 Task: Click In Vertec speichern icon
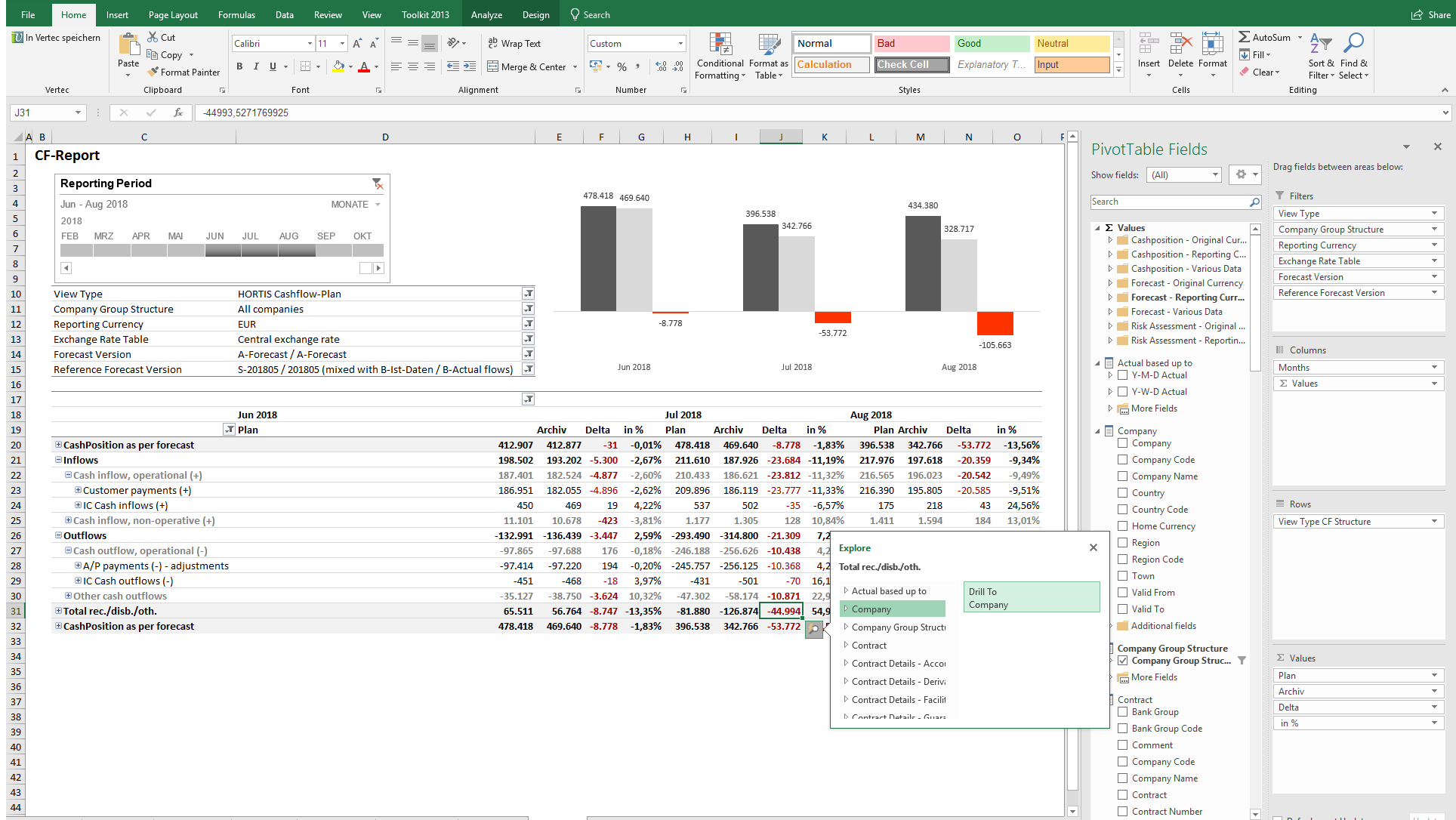tap(17, 37)
